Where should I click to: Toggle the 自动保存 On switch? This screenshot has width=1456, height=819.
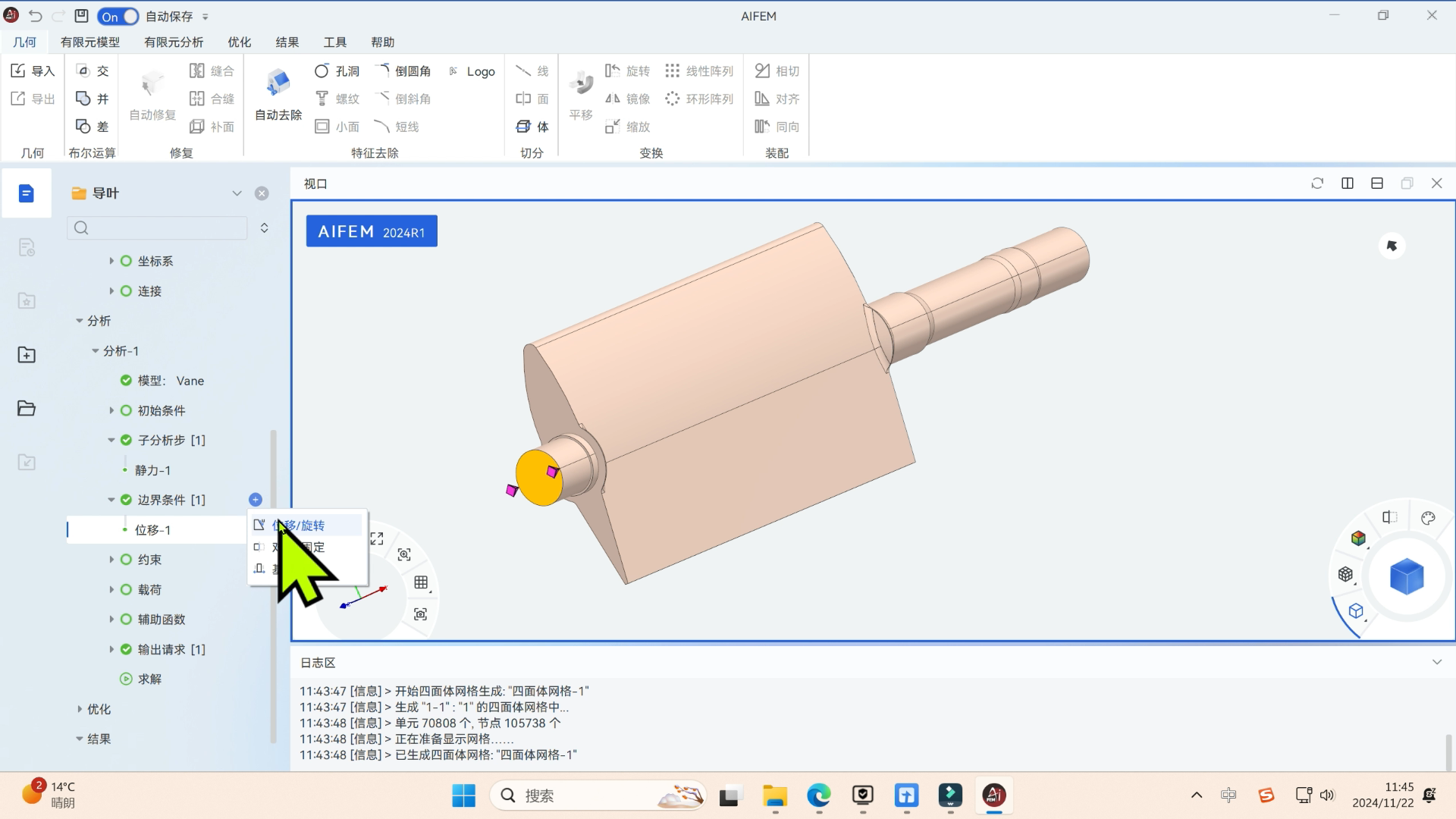click(119, 16)
